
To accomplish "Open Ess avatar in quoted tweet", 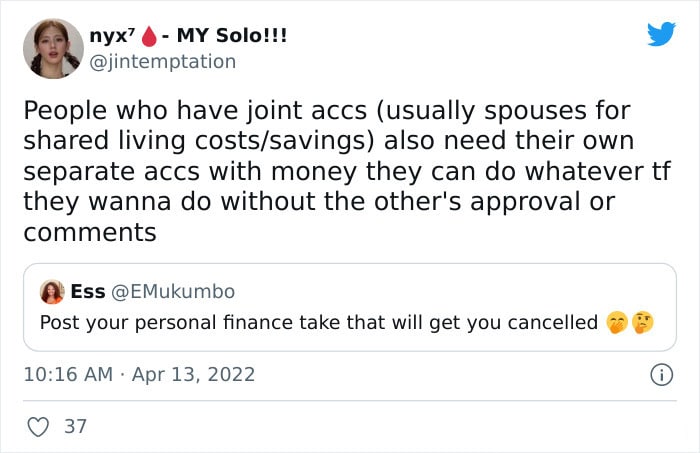I will (x=52, y=292).
